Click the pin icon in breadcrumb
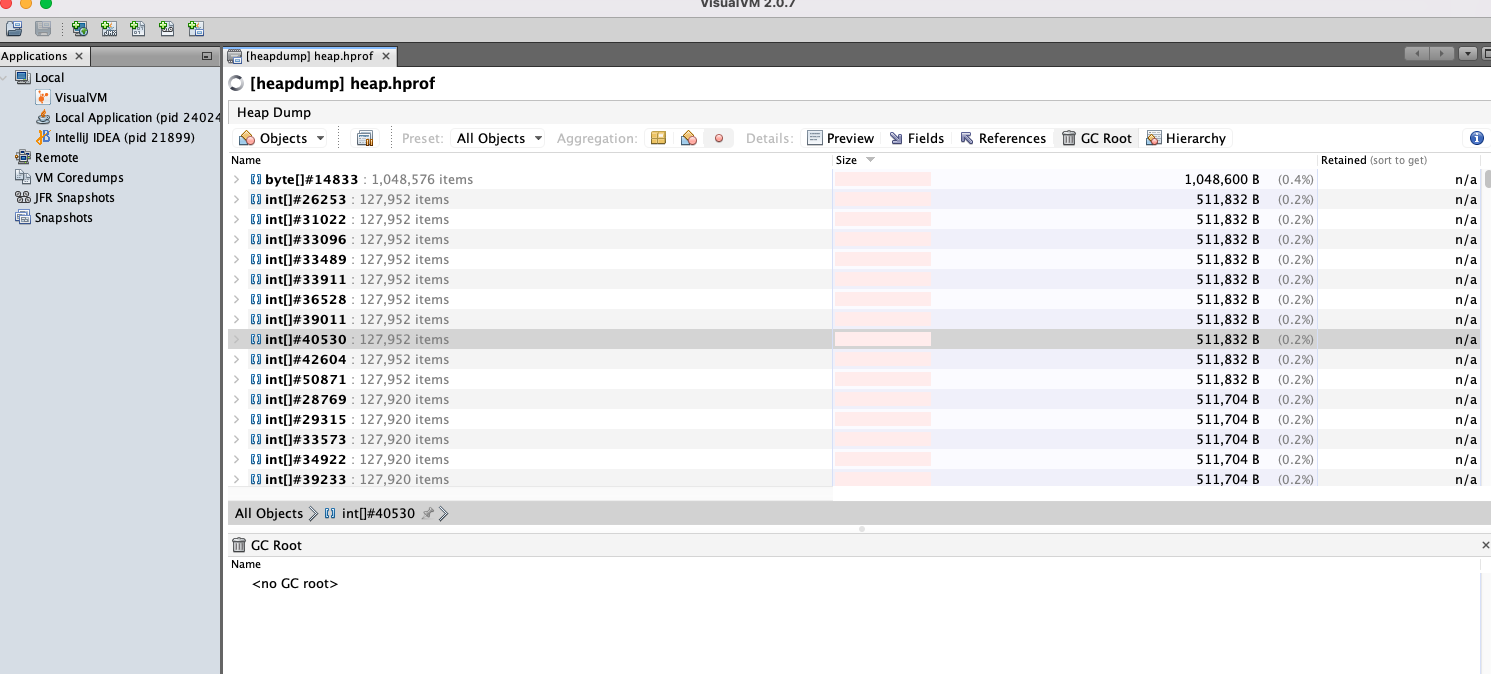 [x=428, y=513]
